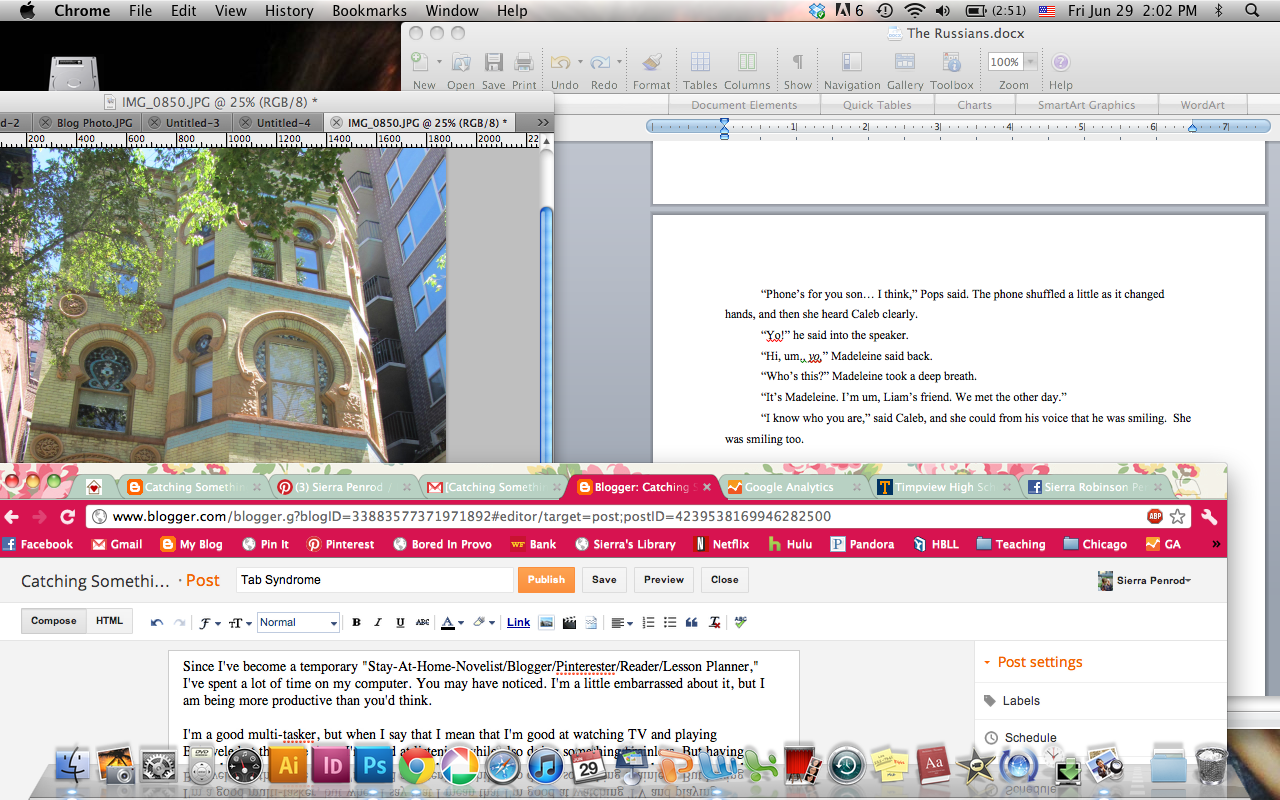Click the quote icon in post editor
This screenshot has height=800, width=1280.
tap(691, 622)
